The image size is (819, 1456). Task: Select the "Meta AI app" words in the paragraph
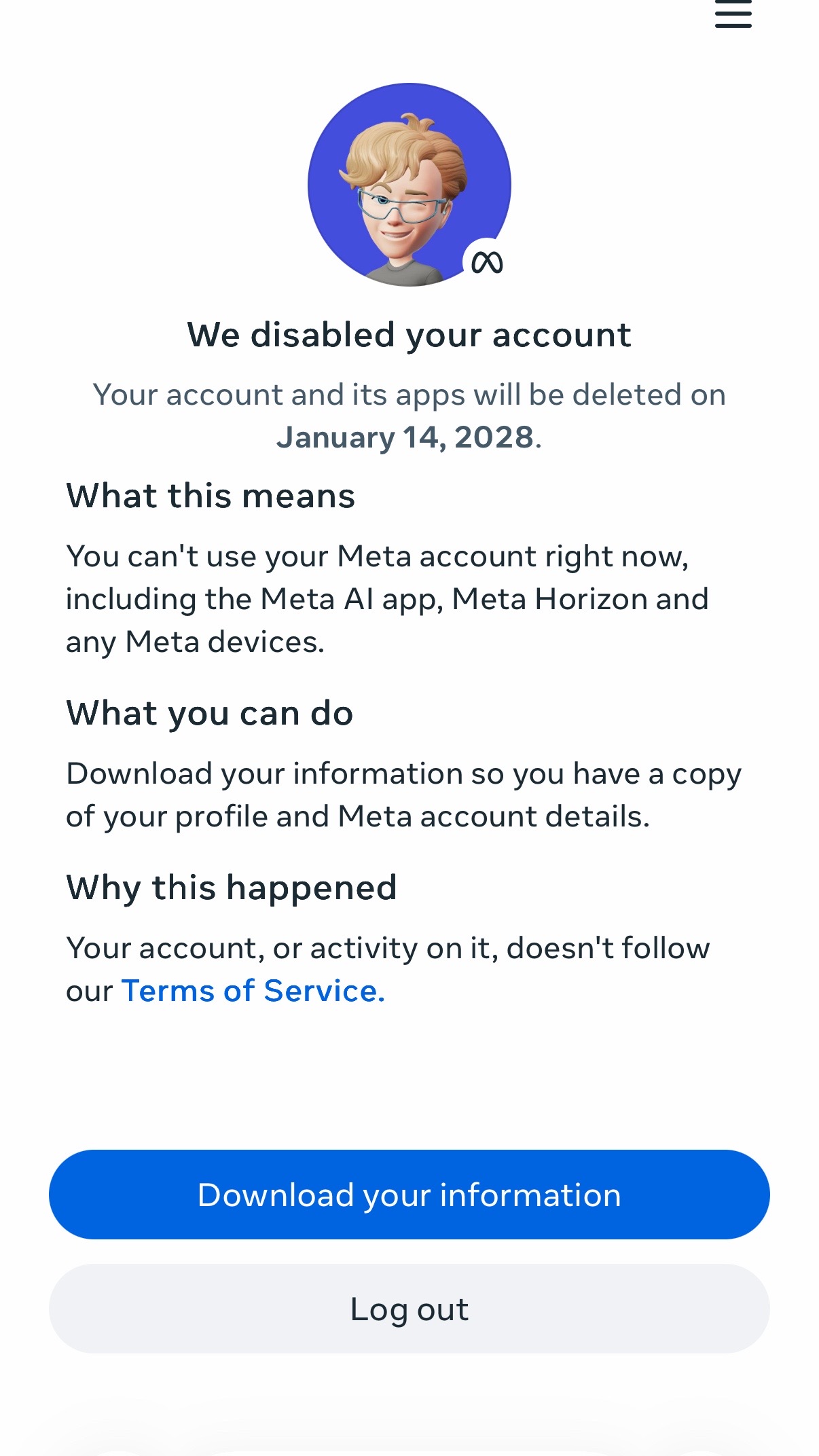click(352, 600)
